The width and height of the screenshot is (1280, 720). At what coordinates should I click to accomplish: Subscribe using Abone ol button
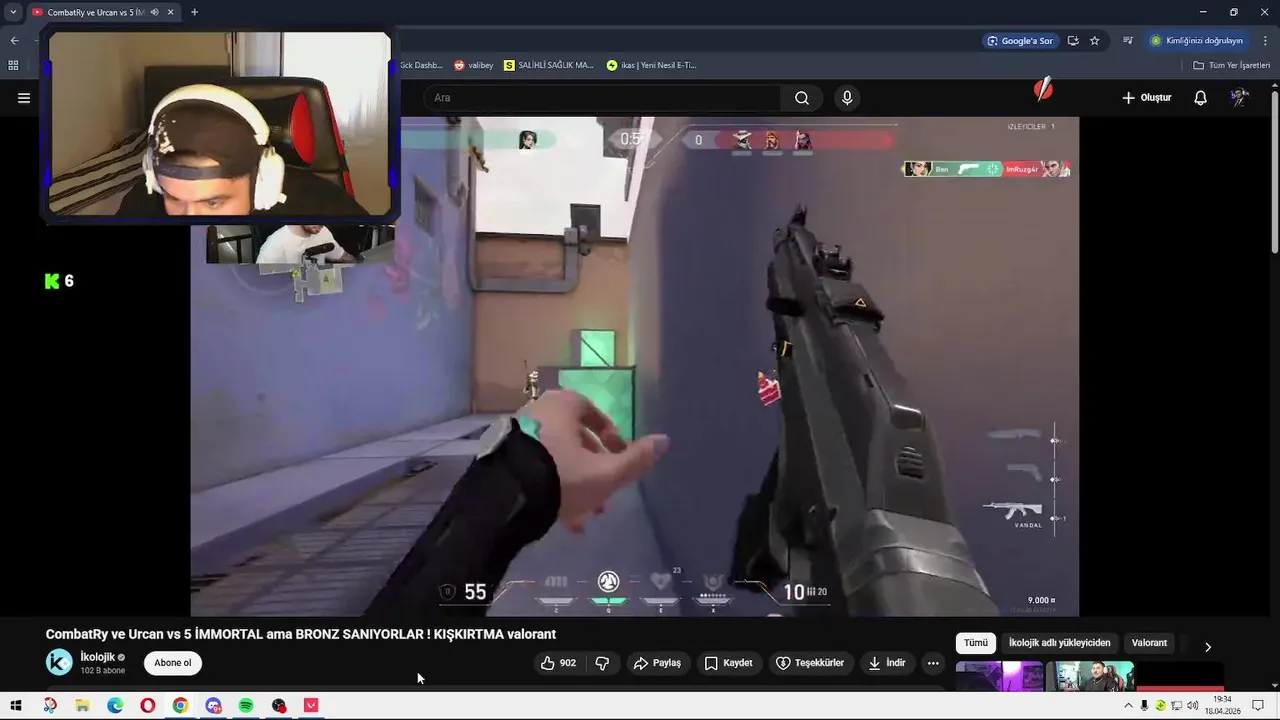[x=172, y=663]
